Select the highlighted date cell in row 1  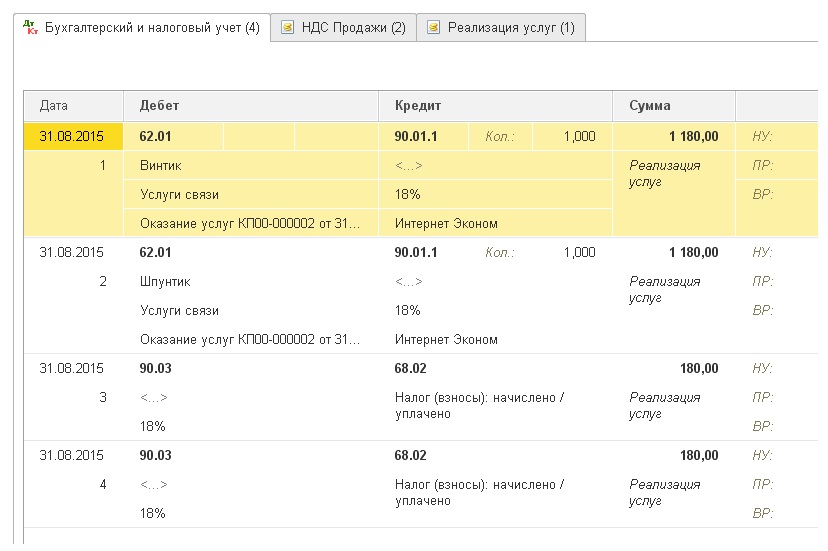click(x=73, y=136)
